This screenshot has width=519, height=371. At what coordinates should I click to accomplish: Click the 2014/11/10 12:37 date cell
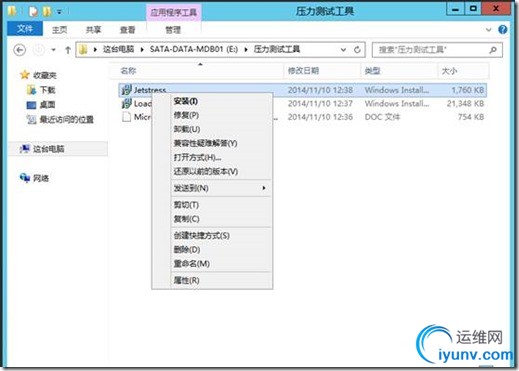(320, 104)
